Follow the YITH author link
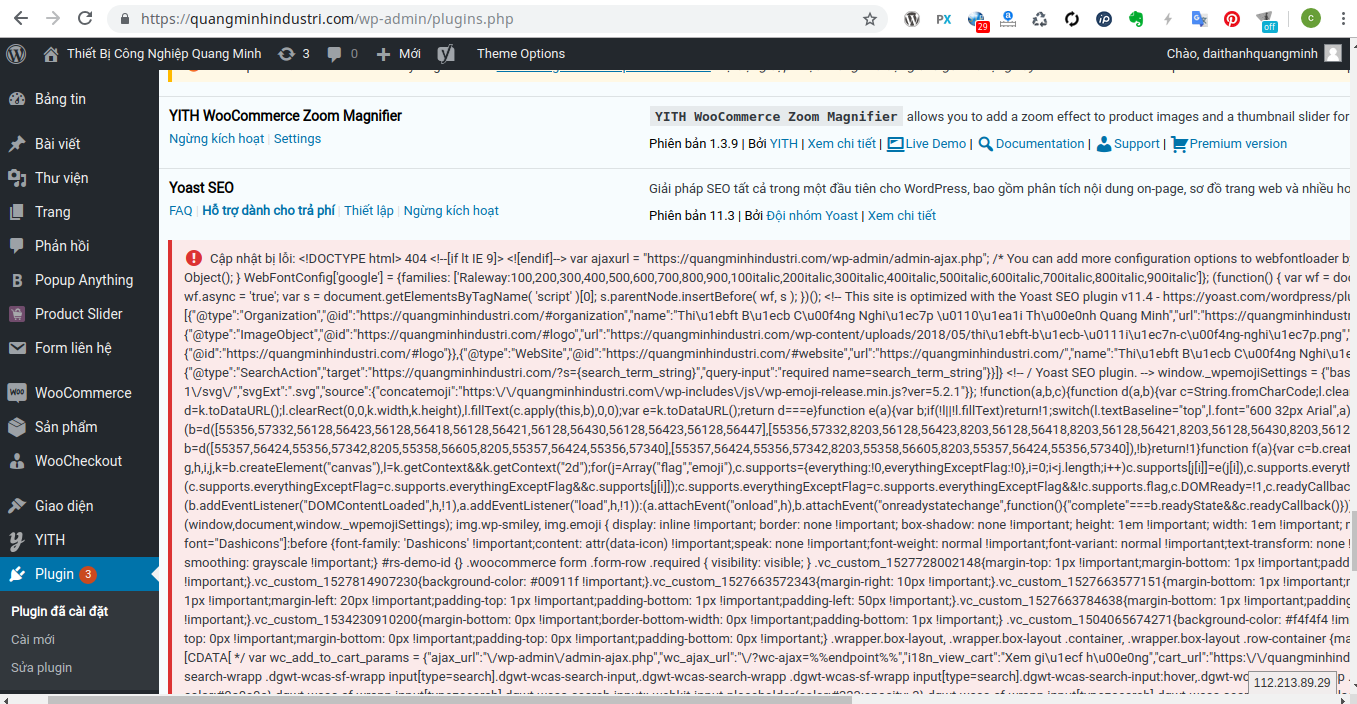 (784, 144)
